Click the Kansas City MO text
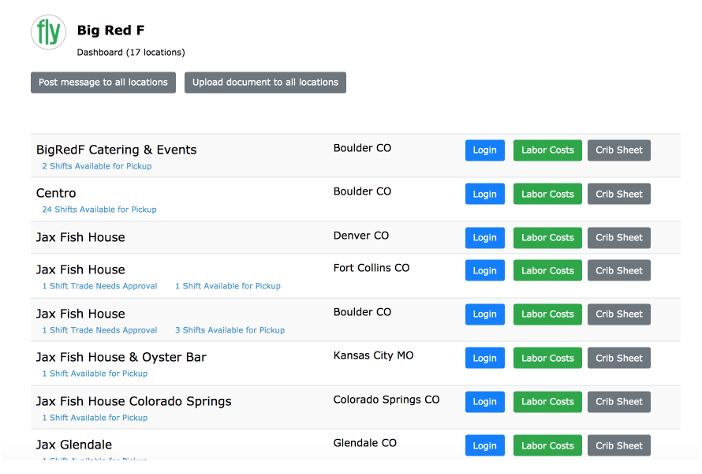 [373, 355]
